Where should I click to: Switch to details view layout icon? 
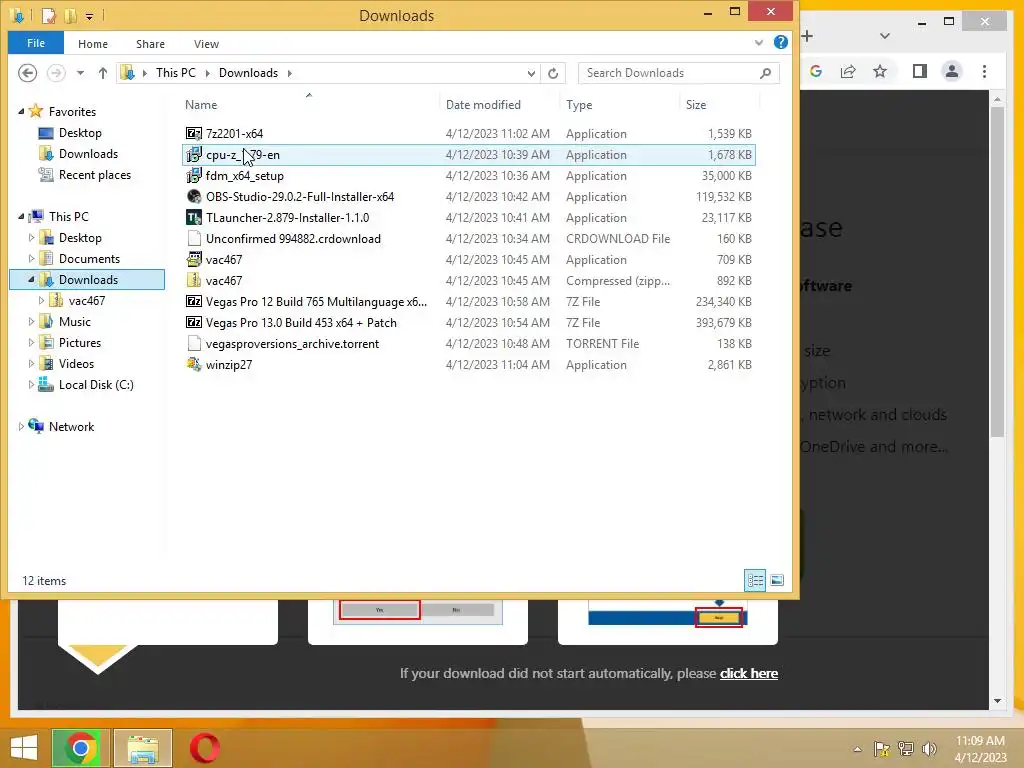tap(756, 581)
